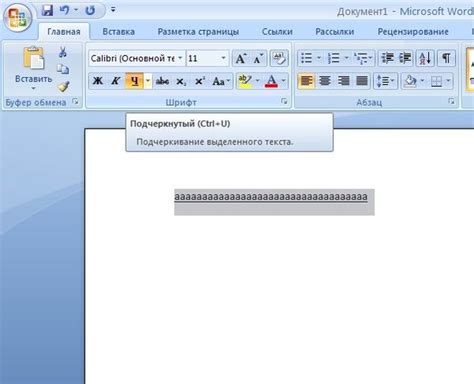
Task: Open the Aa change case menu
Action: point(221,81)
